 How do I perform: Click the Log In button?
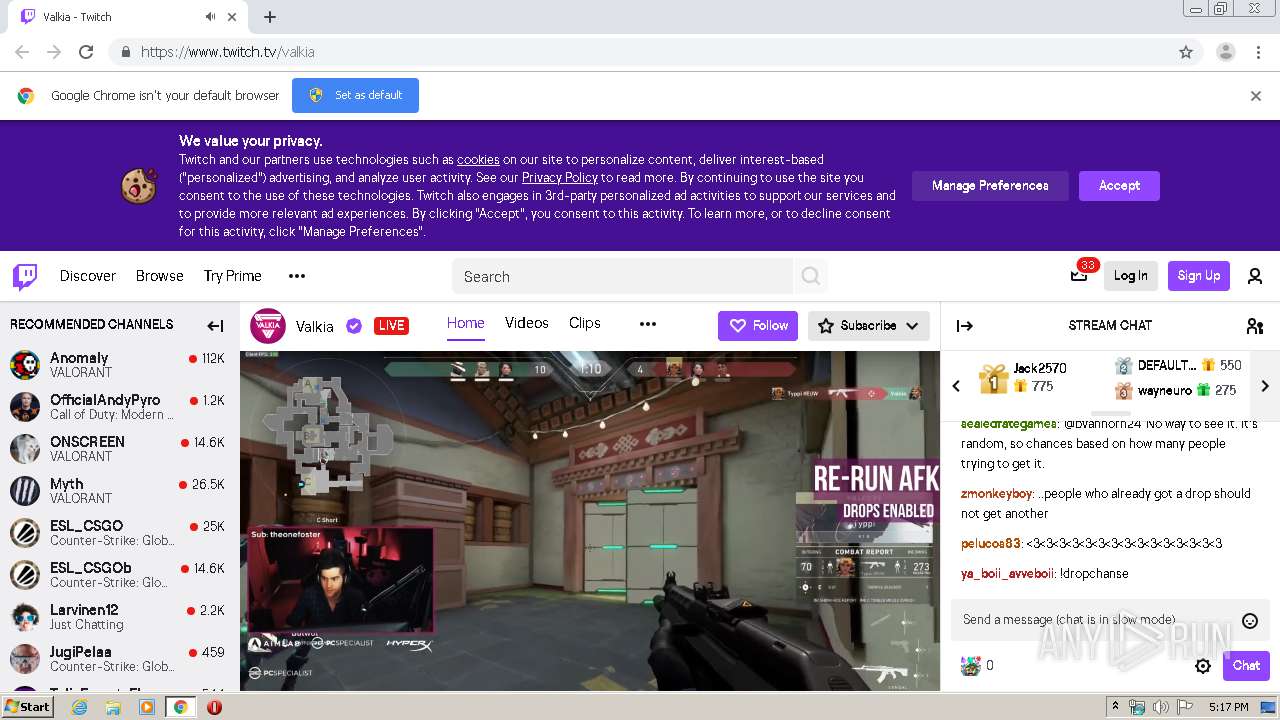(1131, 276)
